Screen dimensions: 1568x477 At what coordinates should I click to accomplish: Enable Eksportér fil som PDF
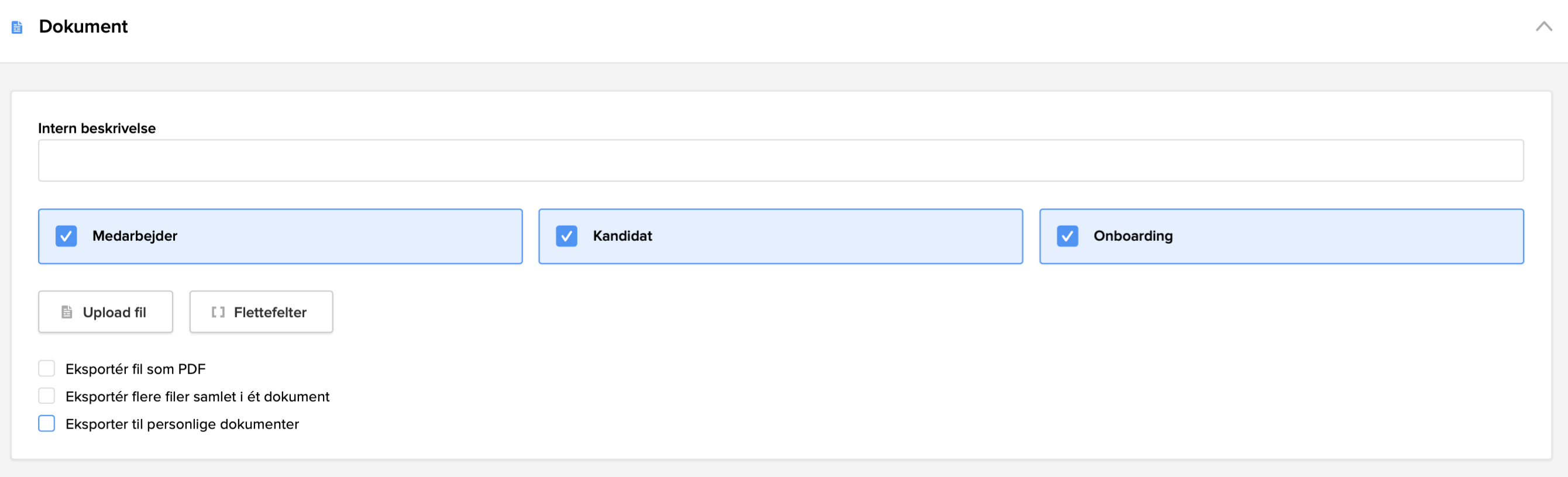click(47, 368)
